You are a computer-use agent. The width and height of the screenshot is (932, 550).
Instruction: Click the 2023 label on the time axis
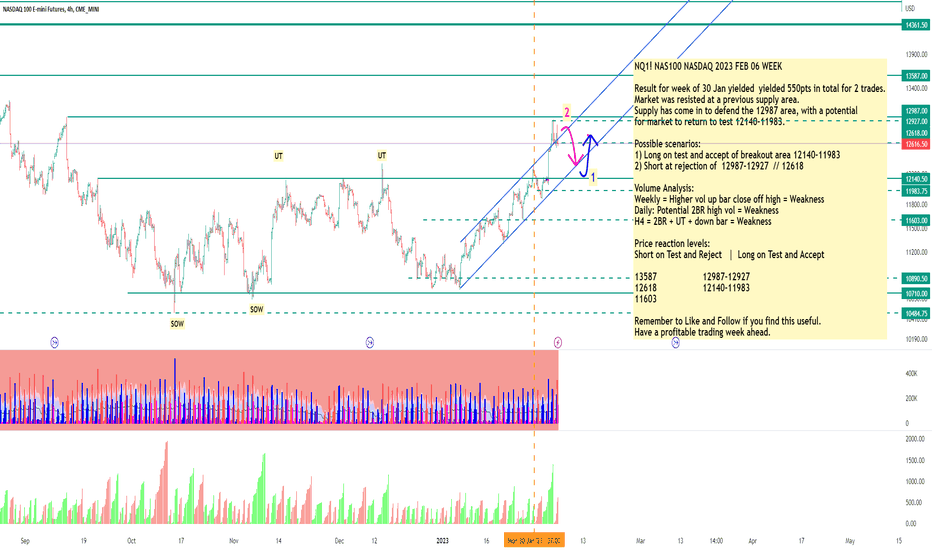point(442,541)
